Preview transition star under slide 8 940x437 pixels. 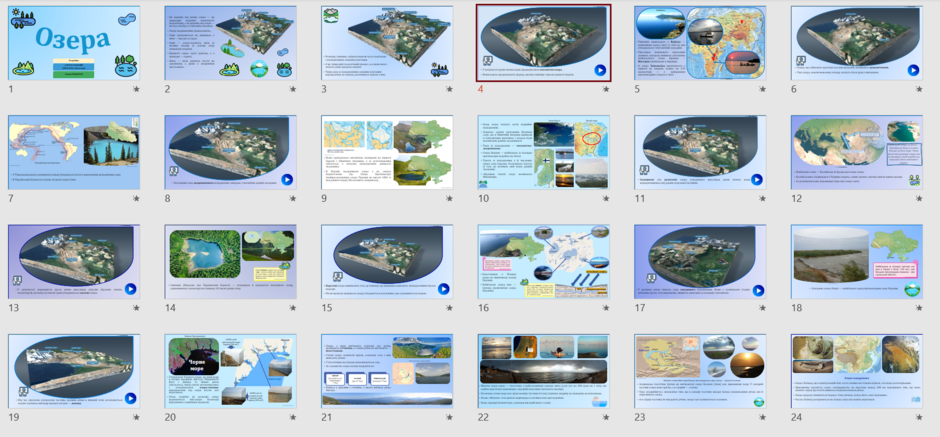point(293,198)
